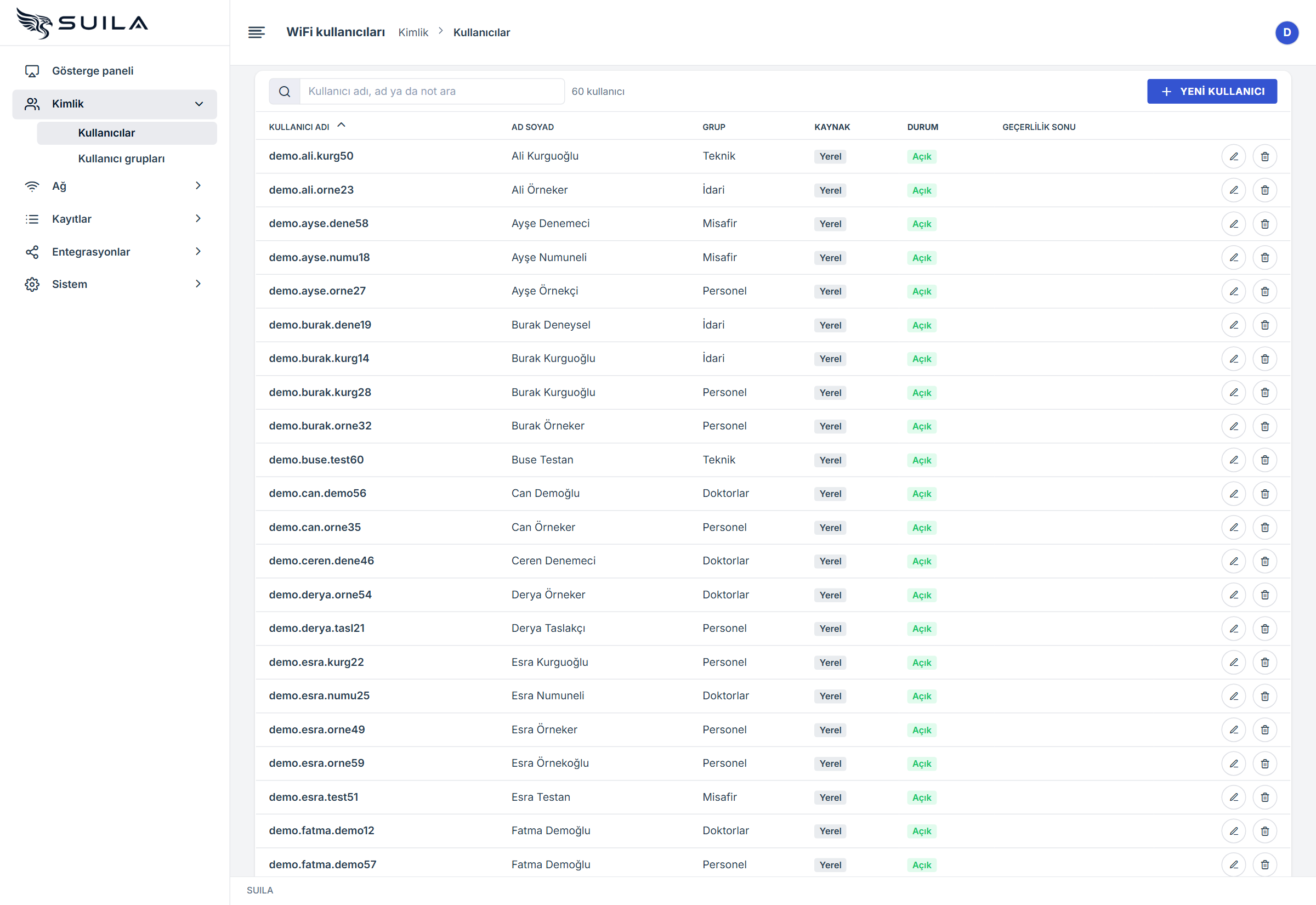The image size is (1316, 905).
Task: Select Kullanıcılar submenu item
Action: pos(127,133)
